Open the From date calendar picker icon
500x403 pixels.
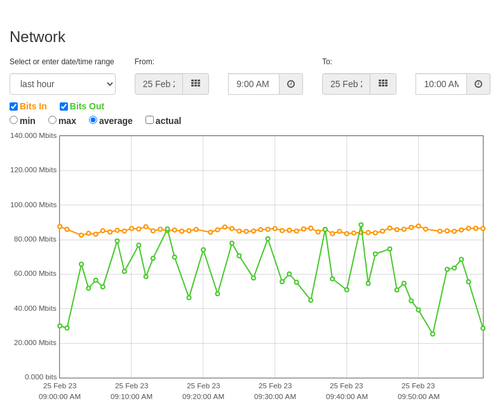coord(196,84)
